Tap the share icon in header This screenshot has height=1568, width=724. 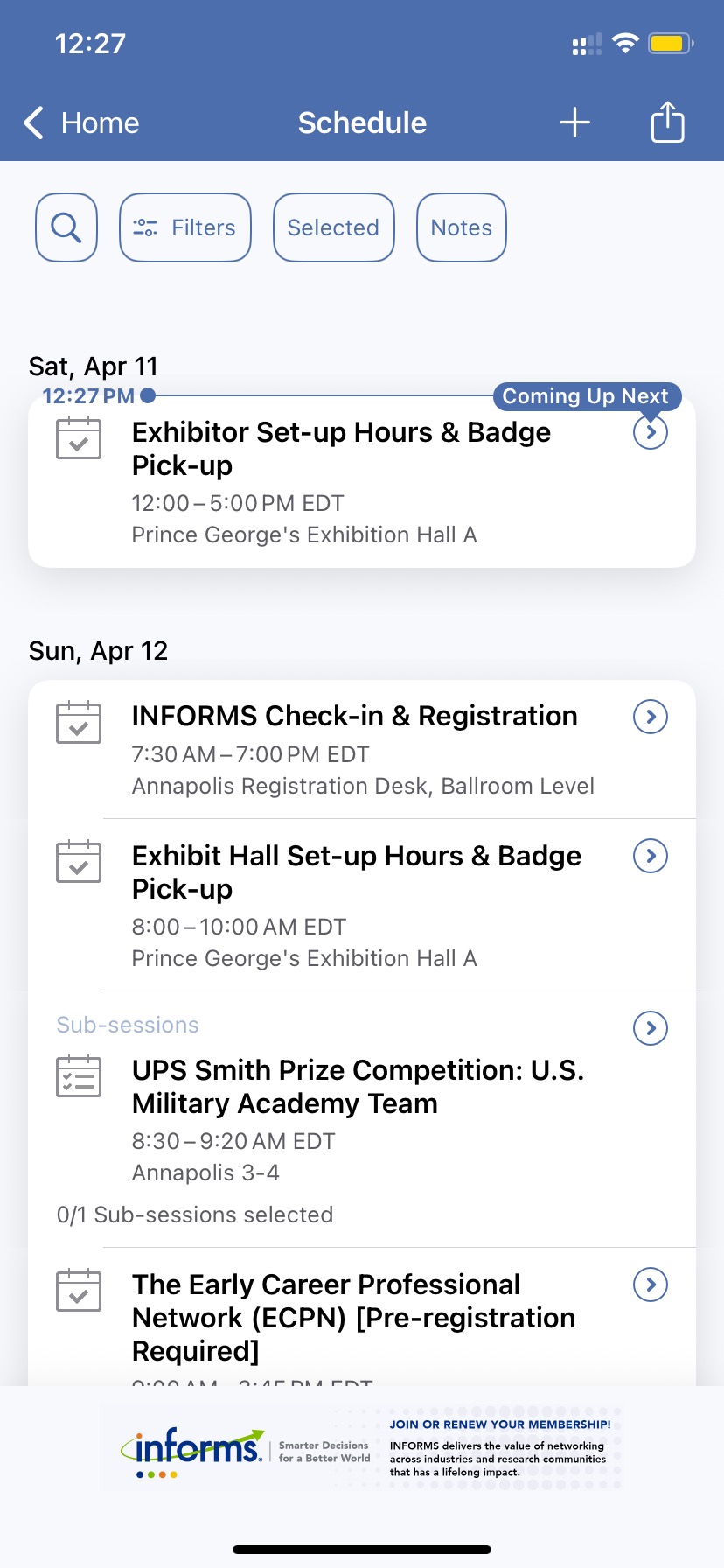[x=667, y=122]
